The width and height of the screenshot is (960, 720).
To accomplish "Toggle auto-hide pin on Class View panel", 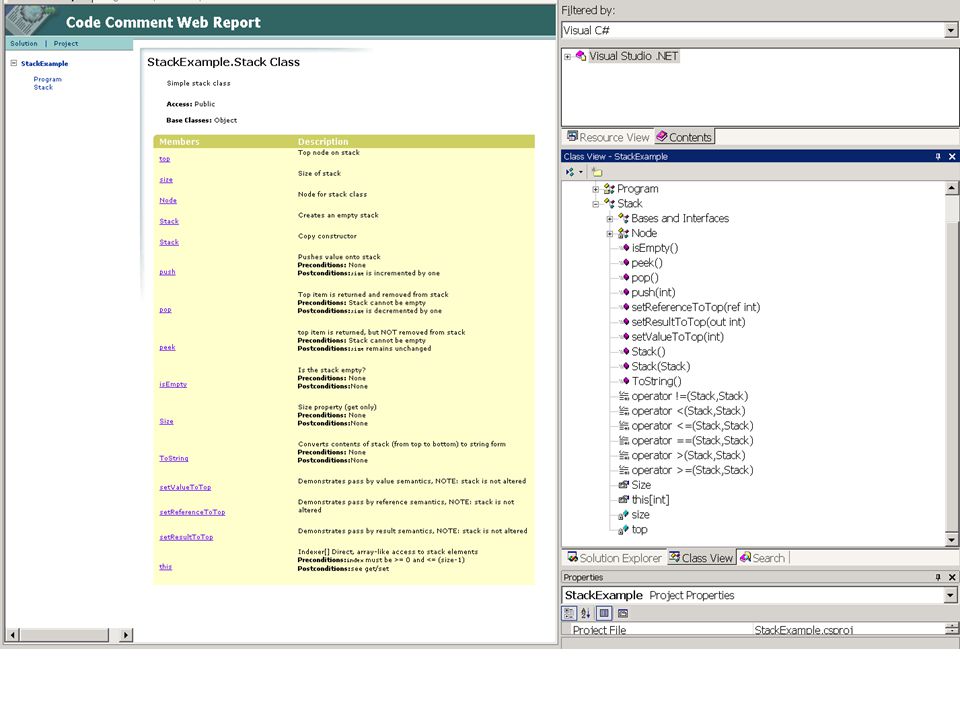I will [x=938, y=157].
